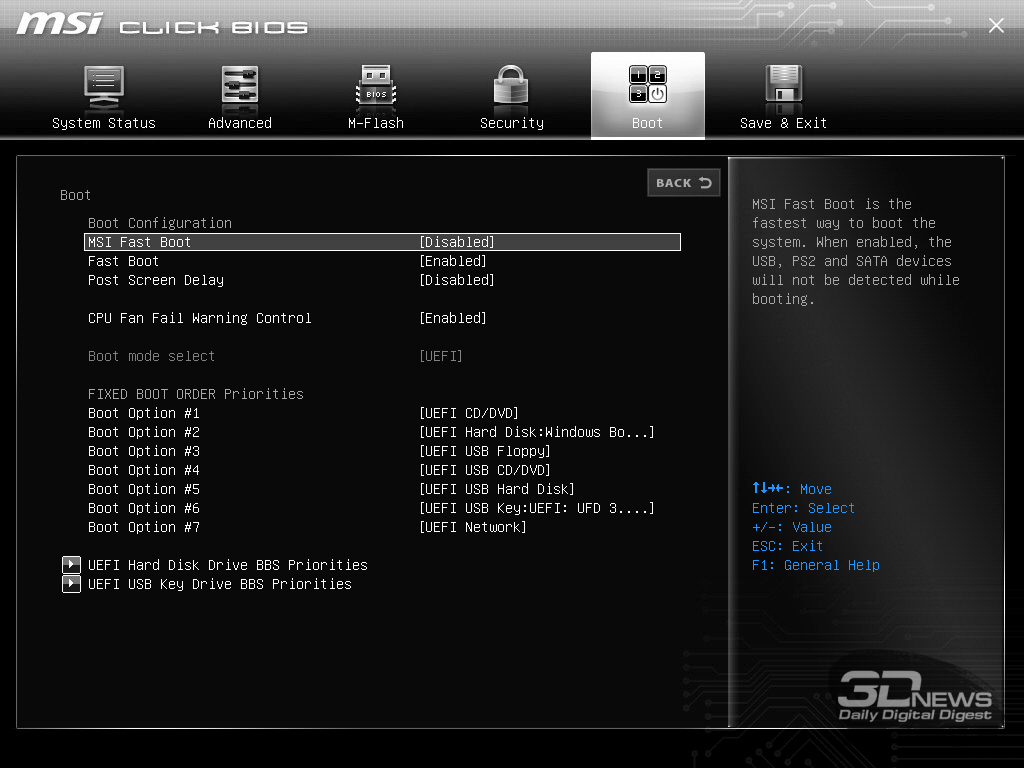Toggle Fast Boot Enabled value

(453, 261)
